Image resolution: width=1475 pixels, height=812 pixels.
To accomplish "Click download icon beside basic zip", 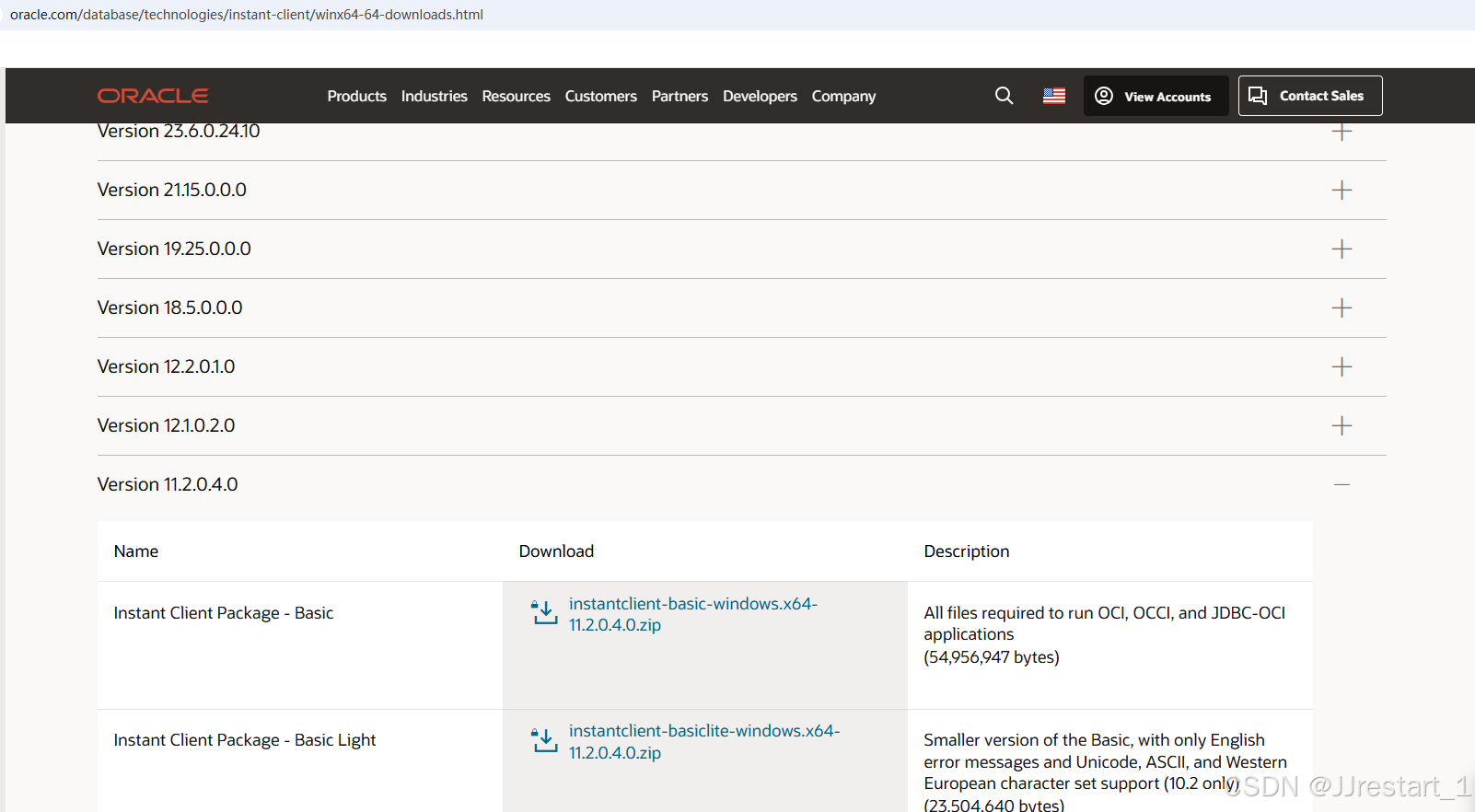I will (544, 612).
